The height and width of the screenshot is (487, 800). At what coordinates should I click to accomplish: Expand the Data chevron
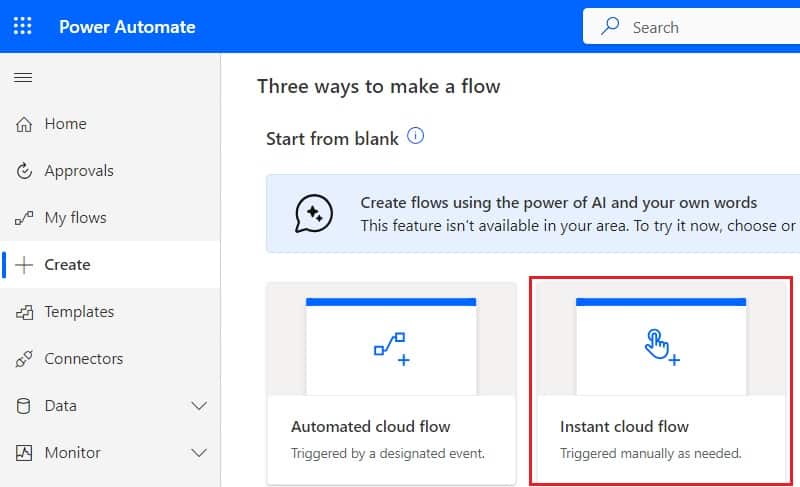click(199, 406)
